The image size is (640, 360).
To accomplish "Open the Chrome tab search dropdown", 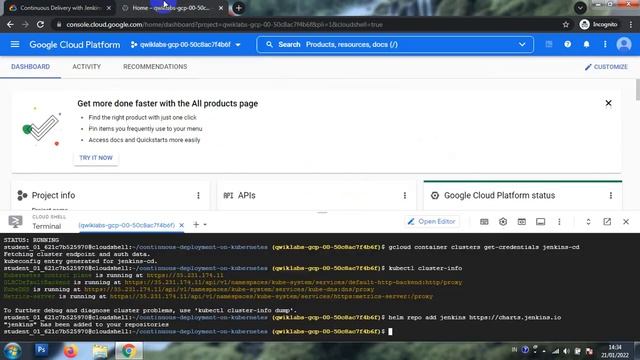I will [x=580, y=7].
